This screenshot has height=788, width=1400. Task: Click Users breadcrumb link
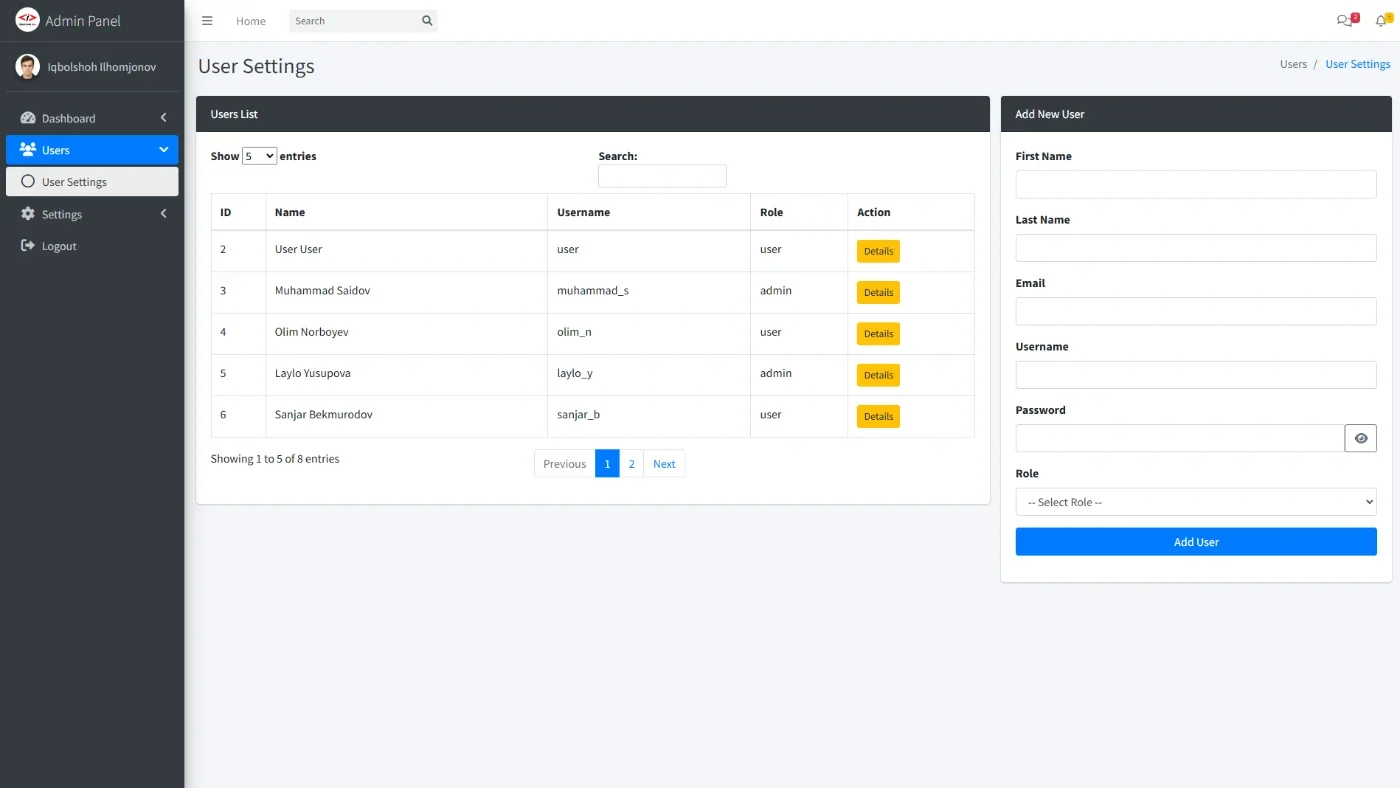[x=1293, y=64]
